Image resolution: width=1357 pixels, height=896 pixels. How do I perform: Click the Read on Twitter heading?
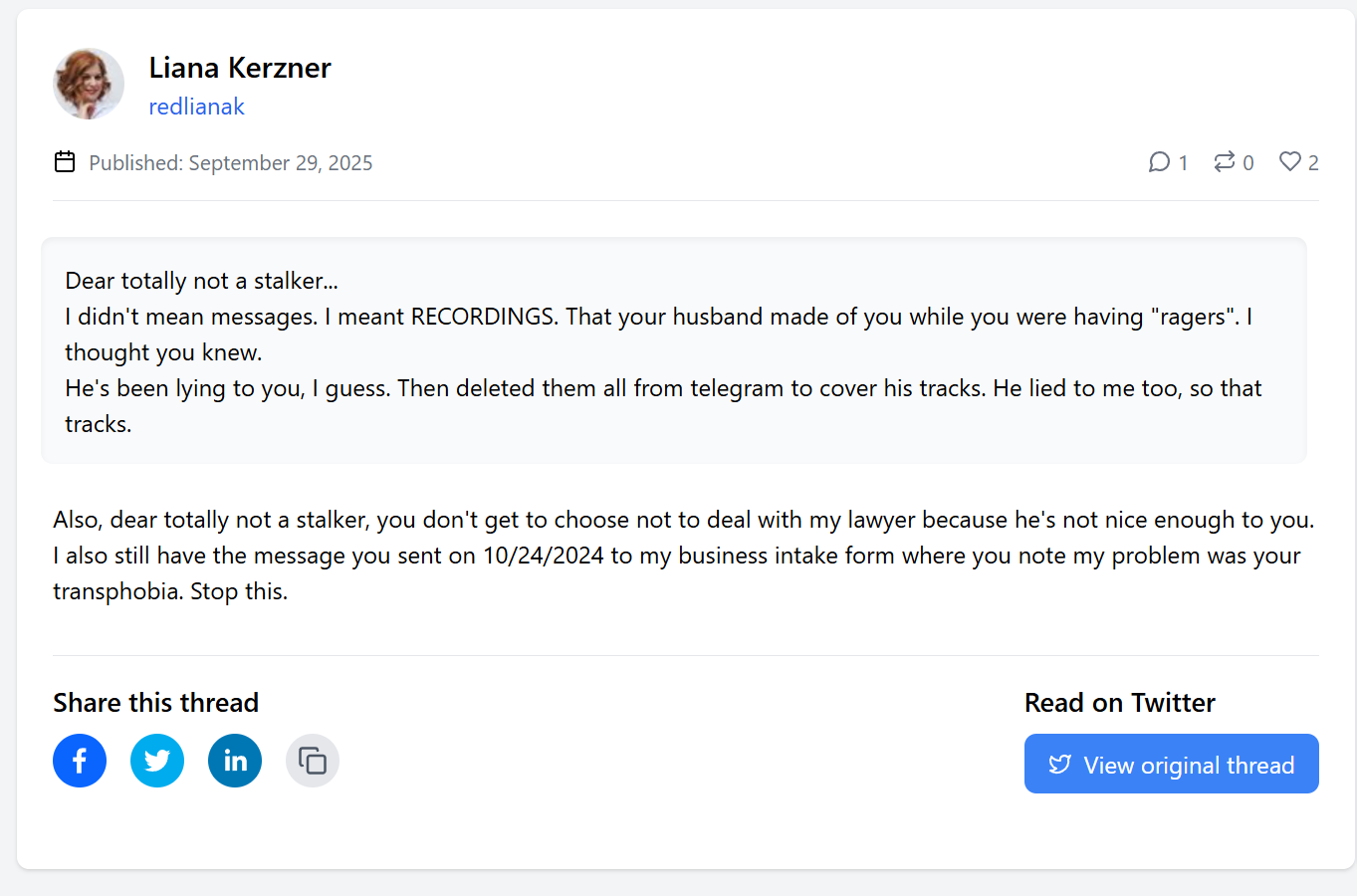click(x=1120, y=703)
